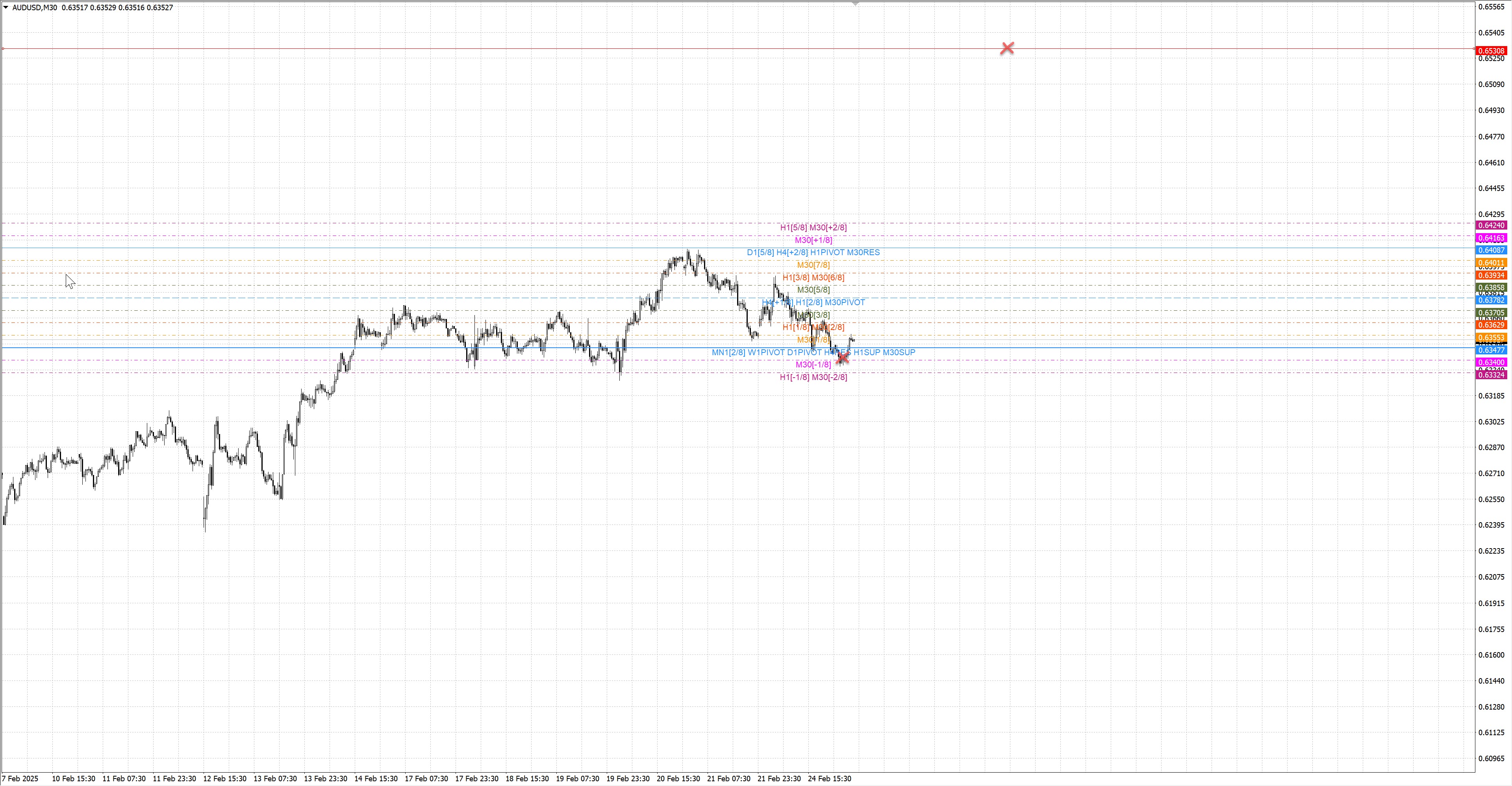
Task: Click the 'M30[+1/8]' level label
Action: (813, 240)
